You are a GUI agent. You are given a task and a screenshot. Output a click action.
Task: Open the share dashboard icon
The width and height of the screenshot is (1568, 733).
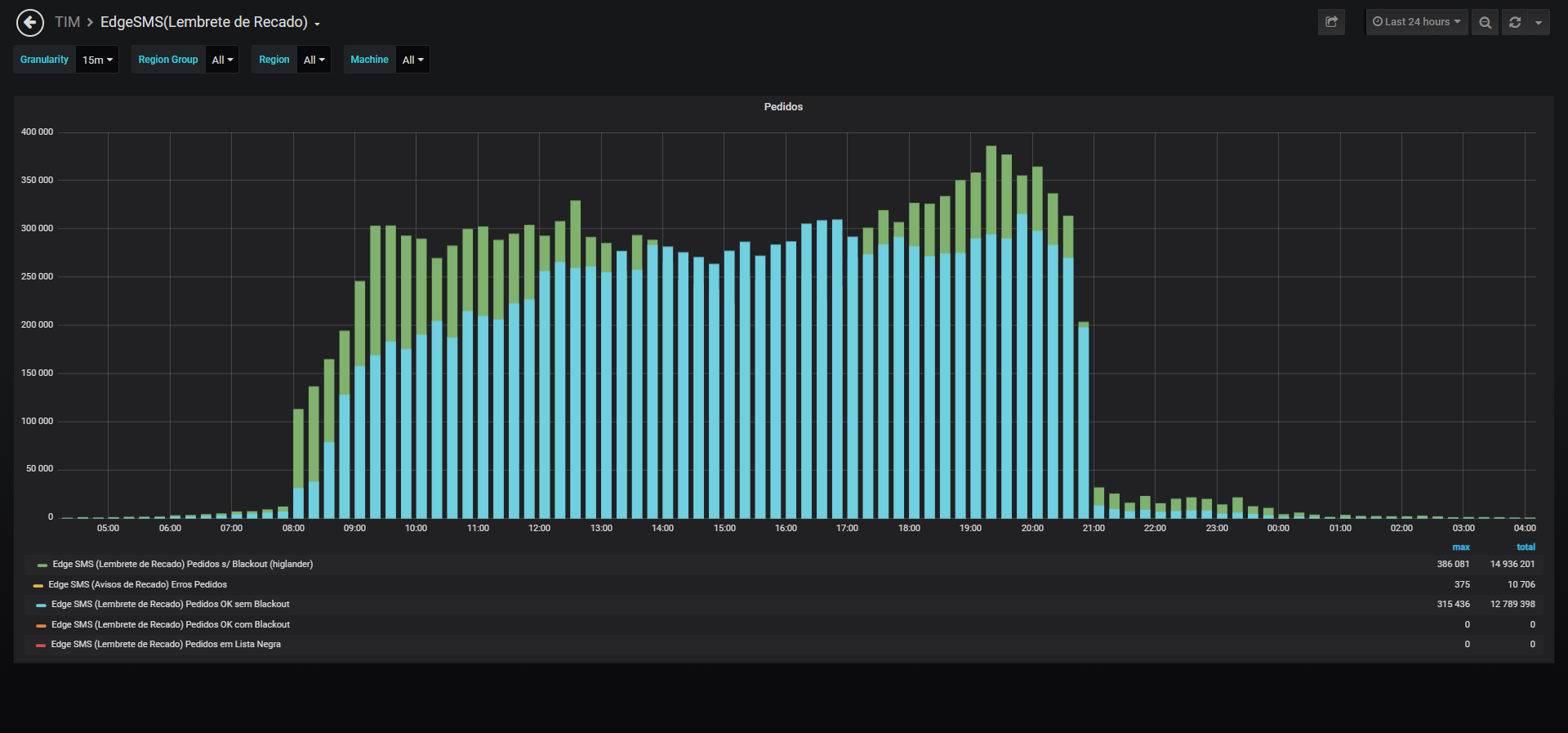click(1331, 22)
